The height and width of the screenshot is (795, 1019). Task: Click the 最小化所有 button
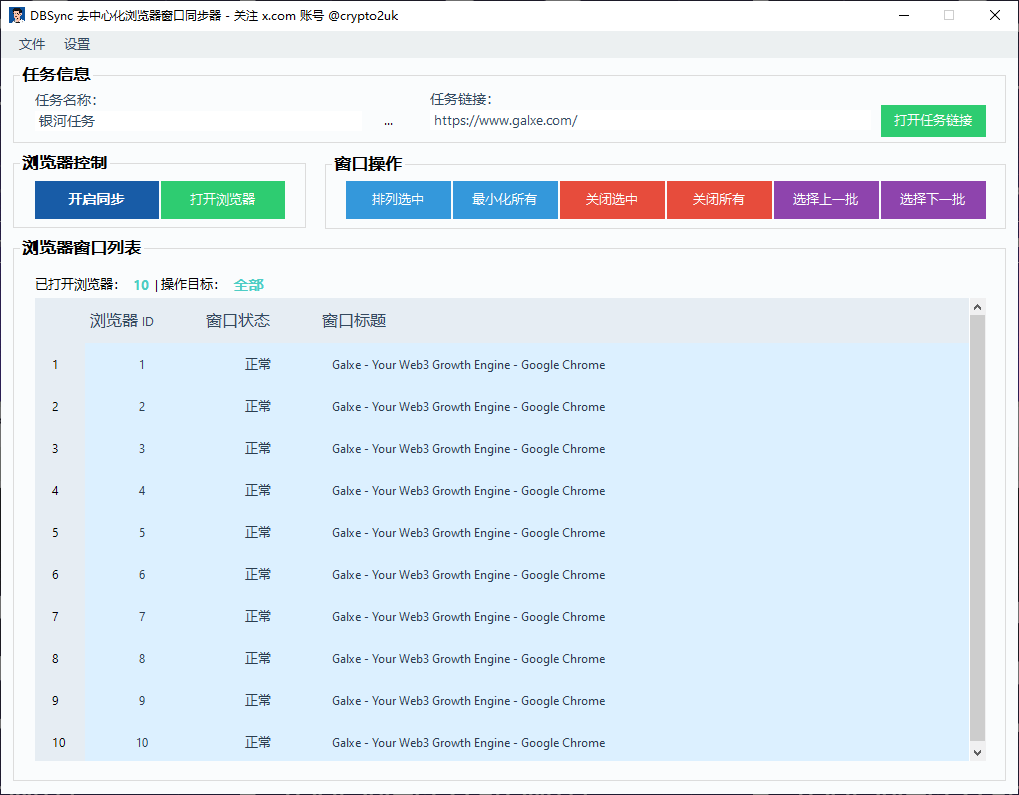(505, 200)
